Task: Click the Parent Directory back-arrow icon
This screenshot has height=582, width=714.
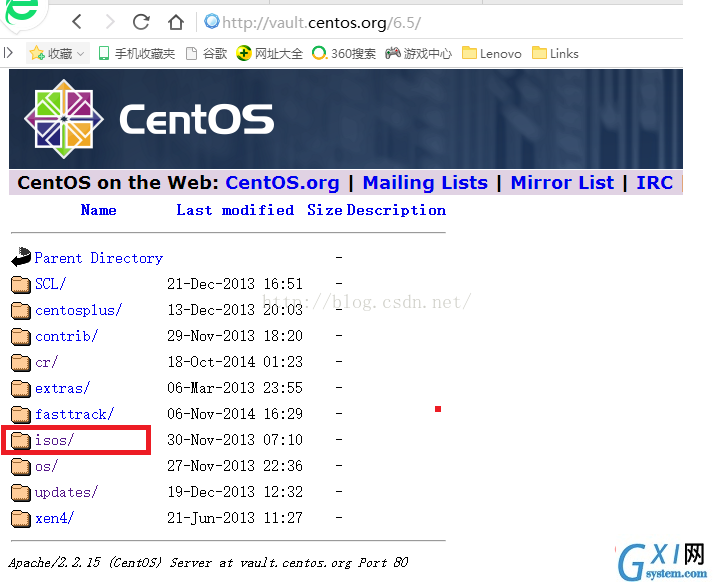Action: (21, 257)
